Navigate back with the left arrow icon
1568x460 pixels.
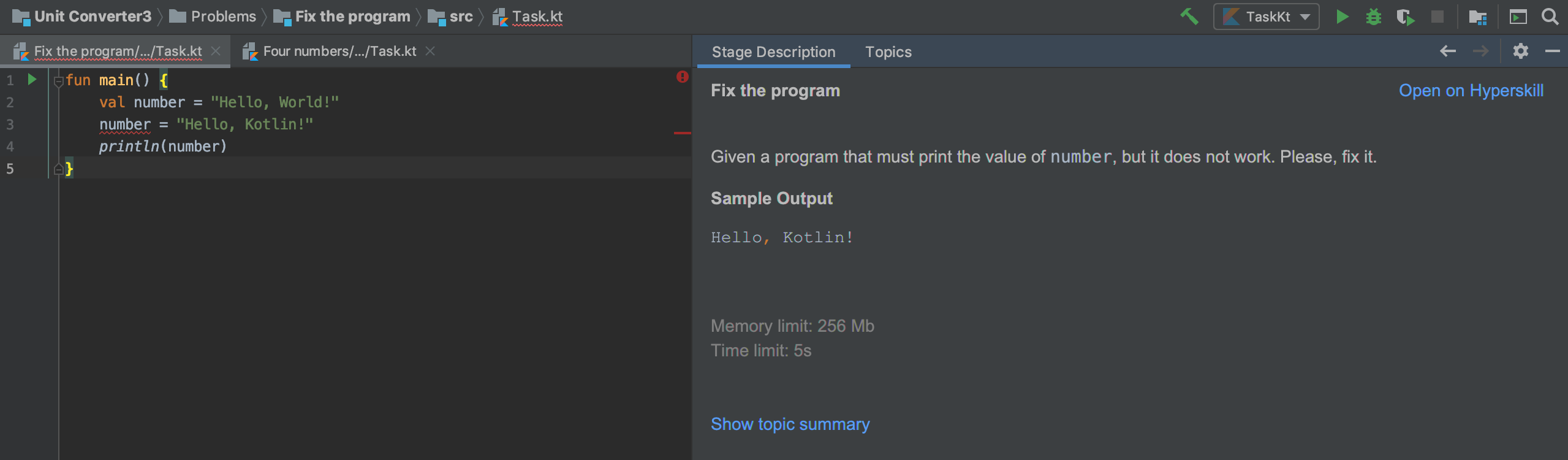click(x=1447, y=51)
